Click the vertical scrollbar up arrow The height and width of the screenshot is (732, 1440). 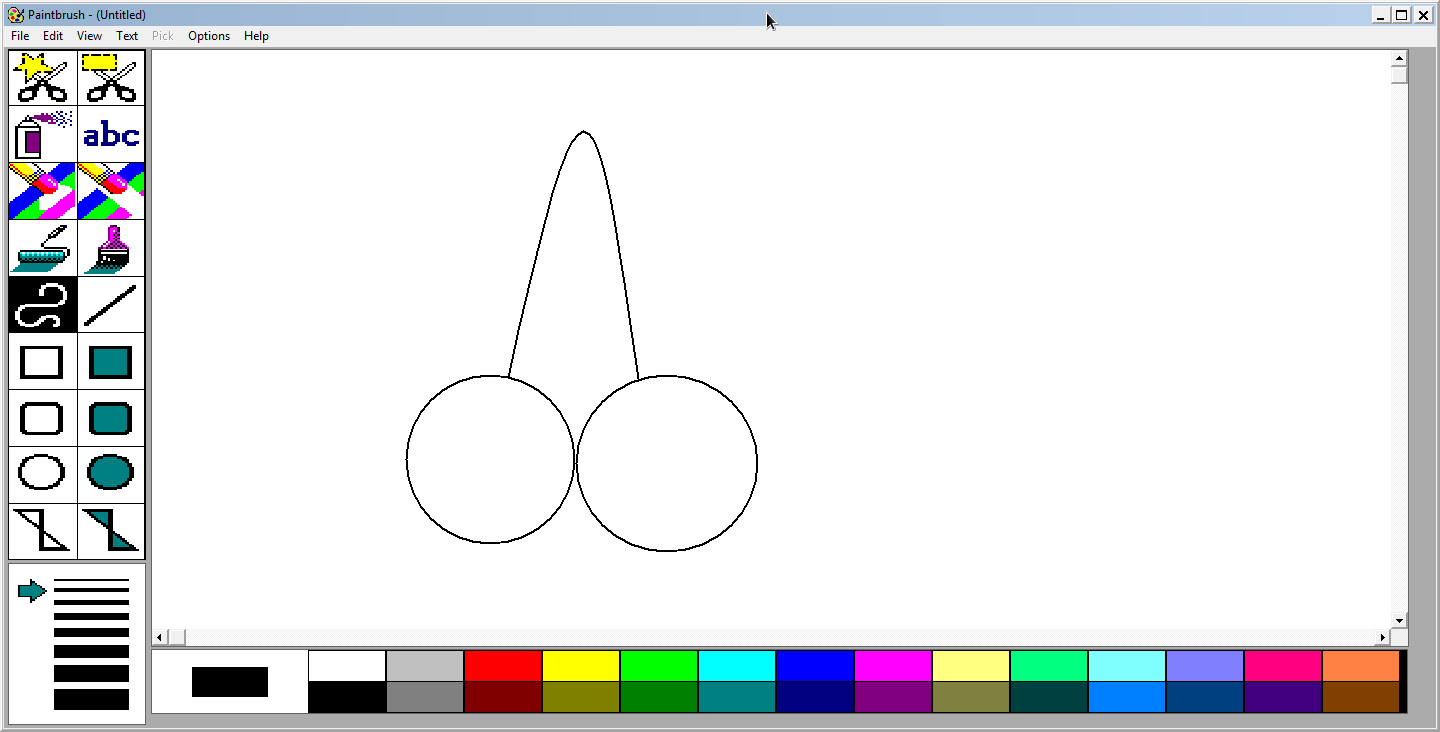click(x=1400, y=58)
